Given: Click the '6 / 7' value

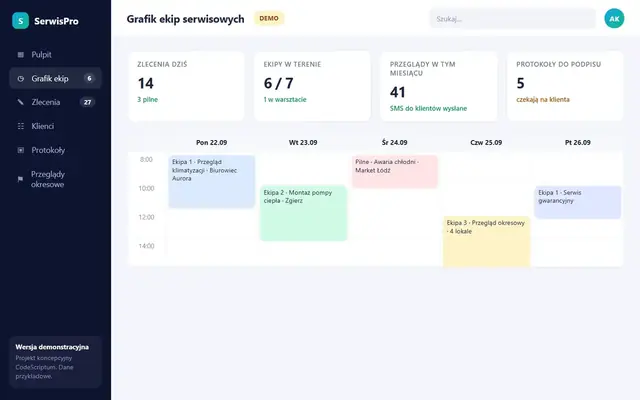Looking at the screenshot, I should (278, 83).
